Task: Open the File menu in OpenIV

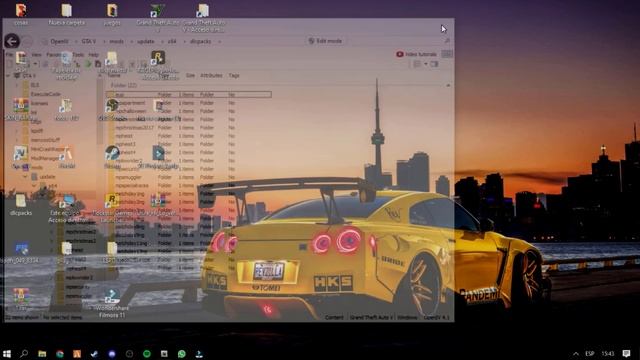Action: coord(10,54)
